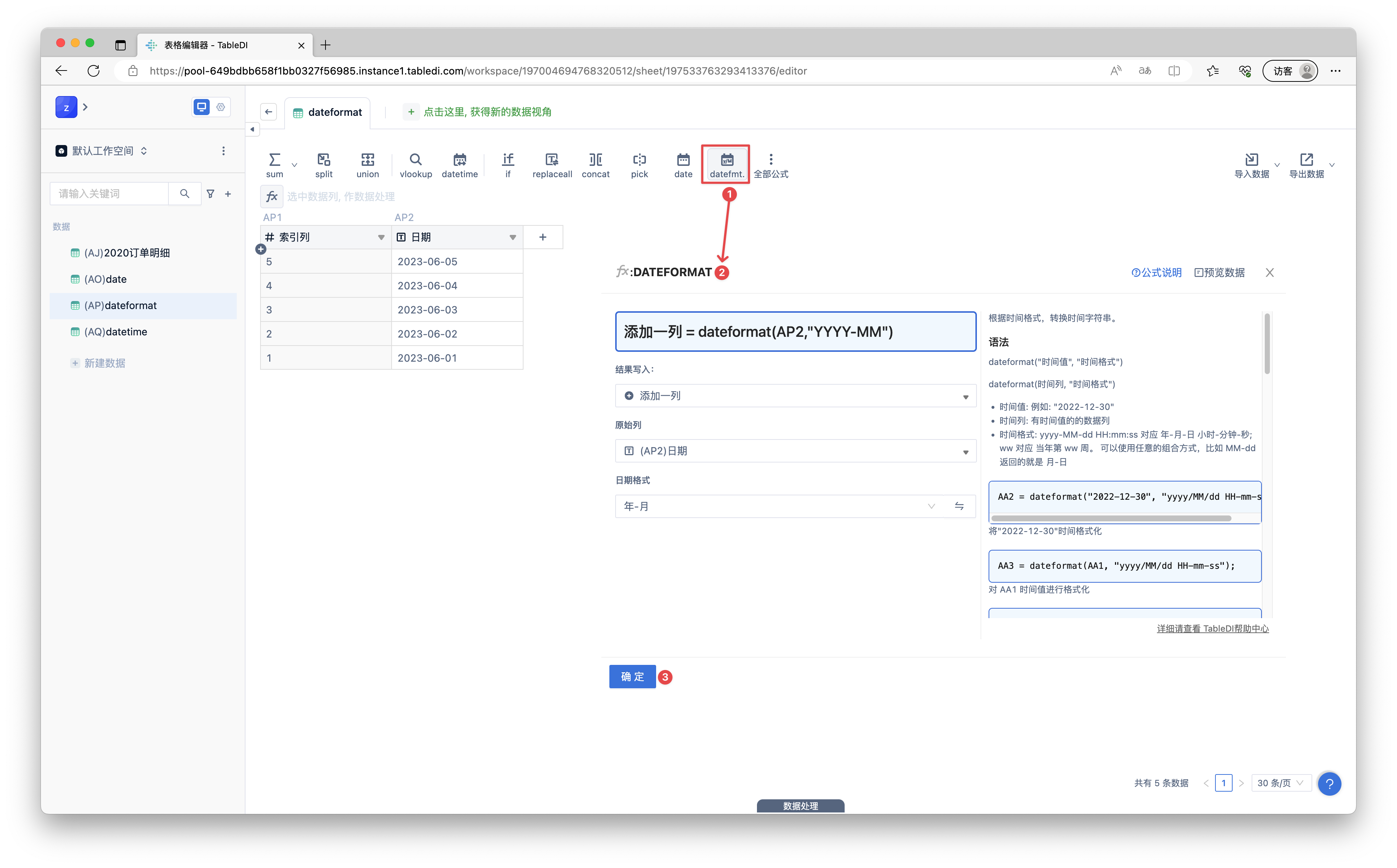The height and width of the screenshot is (868, 1397).
Task: Open the split formula tool
Action: (x=324, y=165)
